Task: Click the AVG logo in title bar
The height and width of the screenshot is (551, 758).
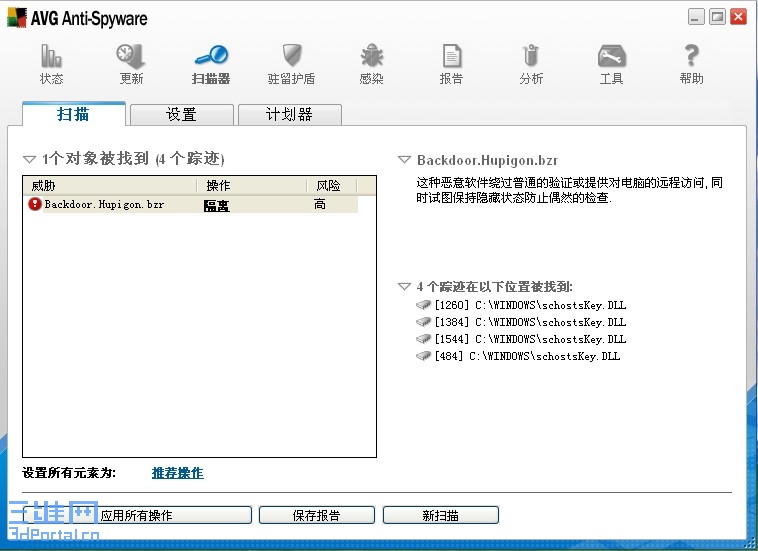Action: (17, 18)
